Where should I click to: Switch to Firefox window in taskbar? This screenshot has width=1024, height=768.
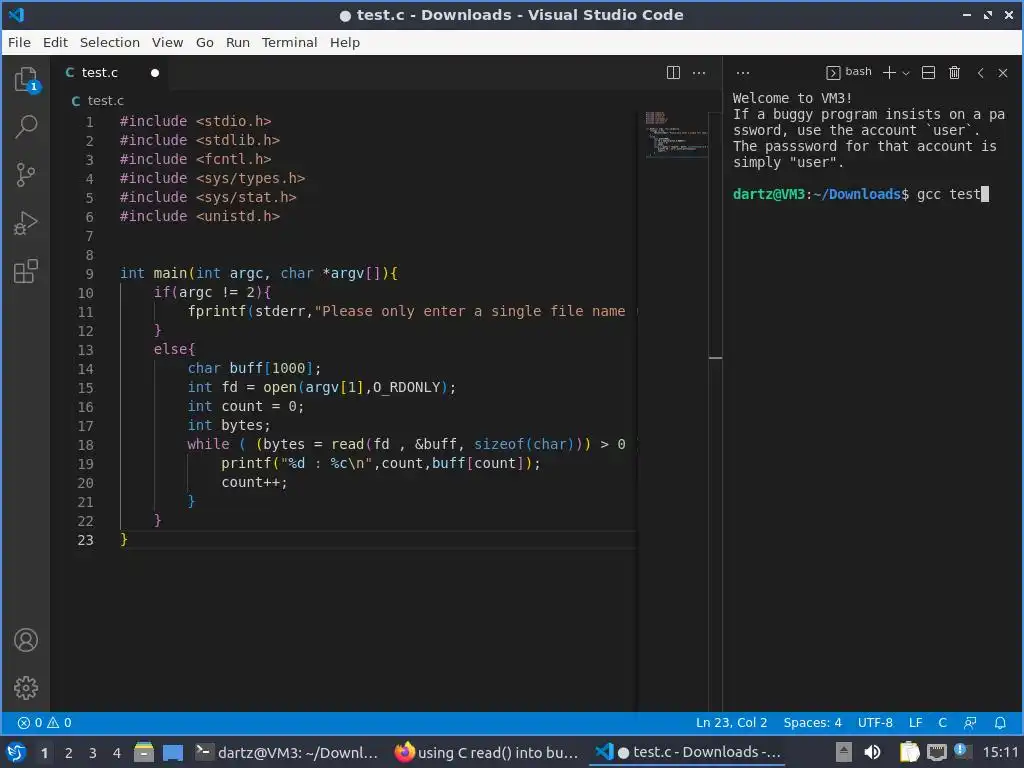(487, 752)
